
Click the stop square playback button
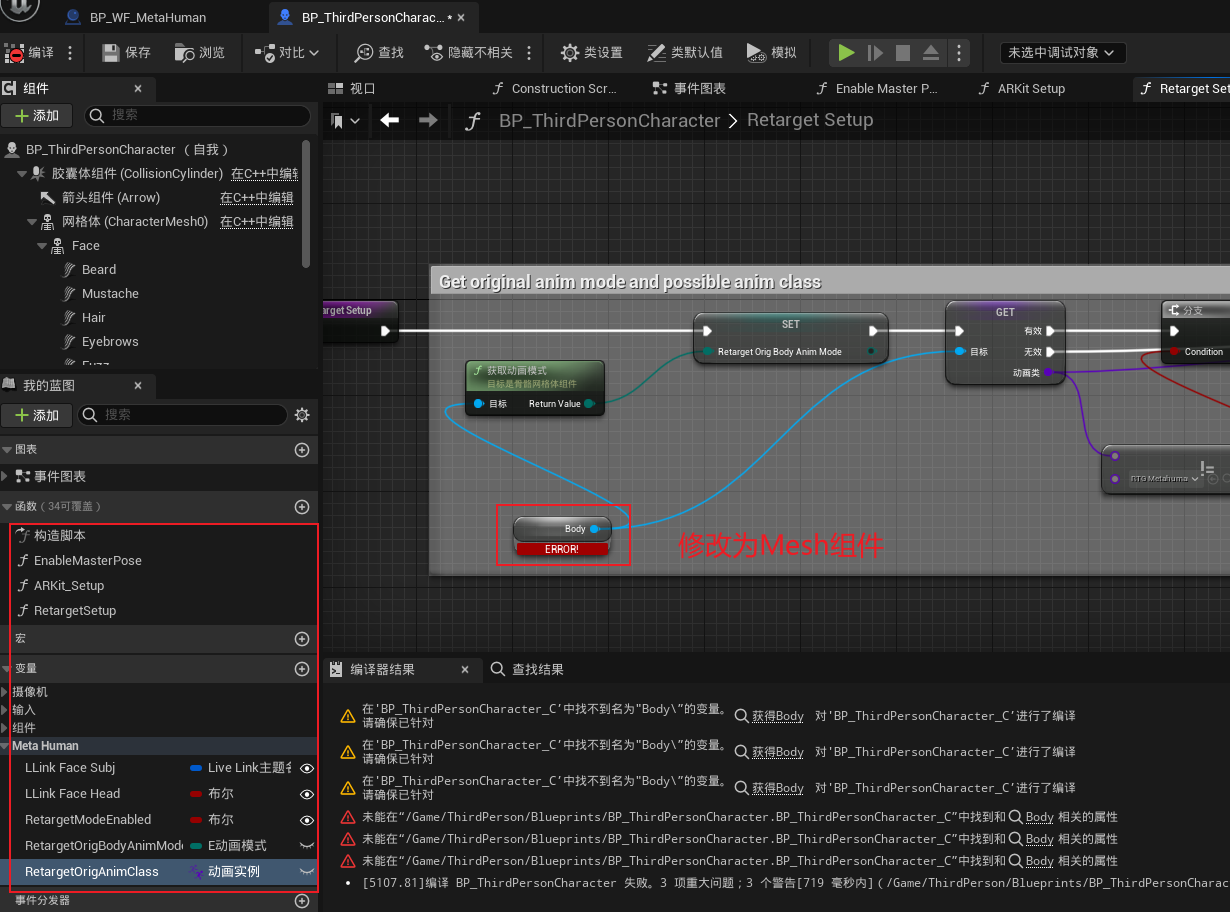903,53
